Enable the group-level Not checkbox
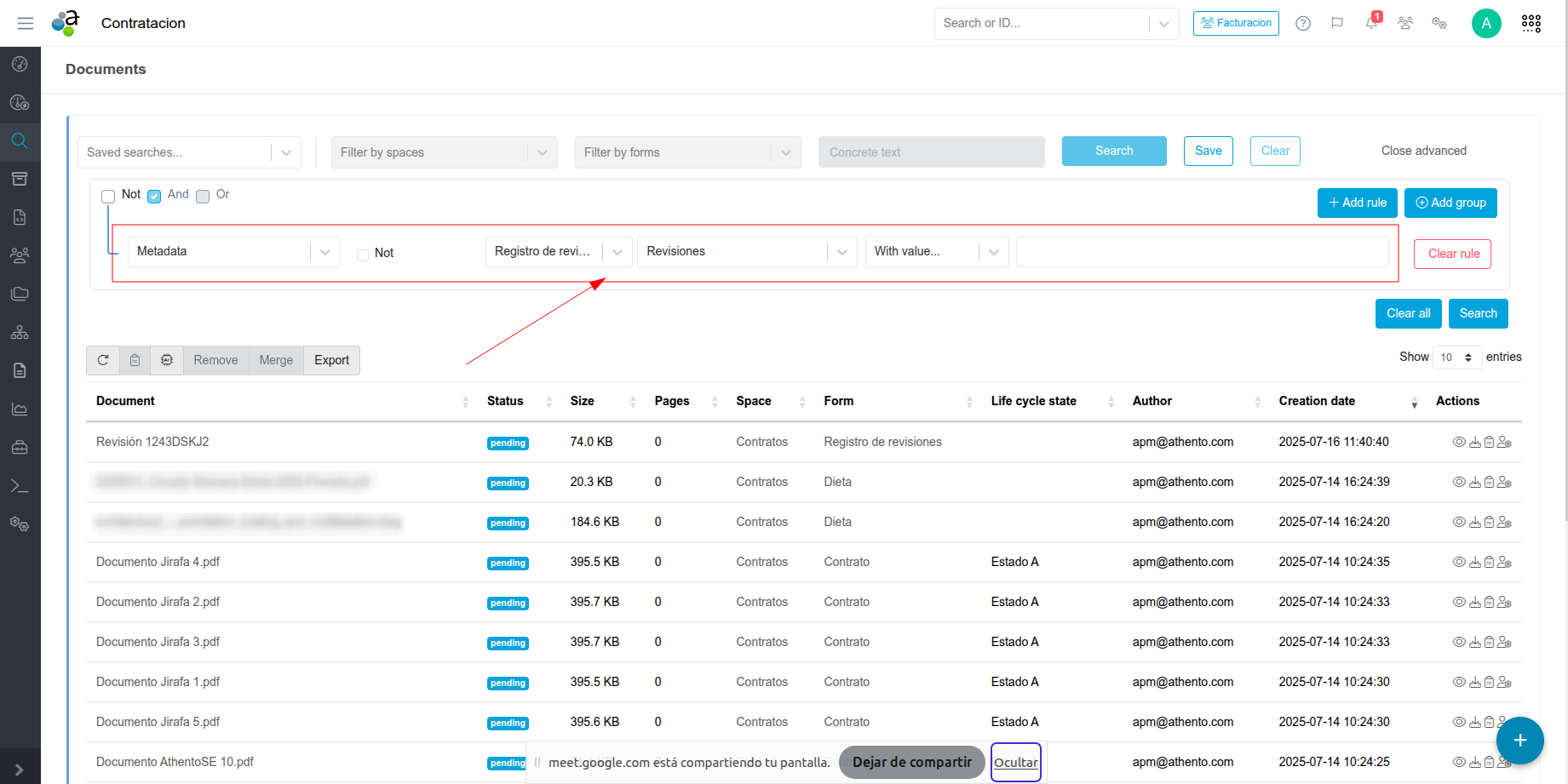Screen dimensions: 1568x784 [x=108, y=197]
